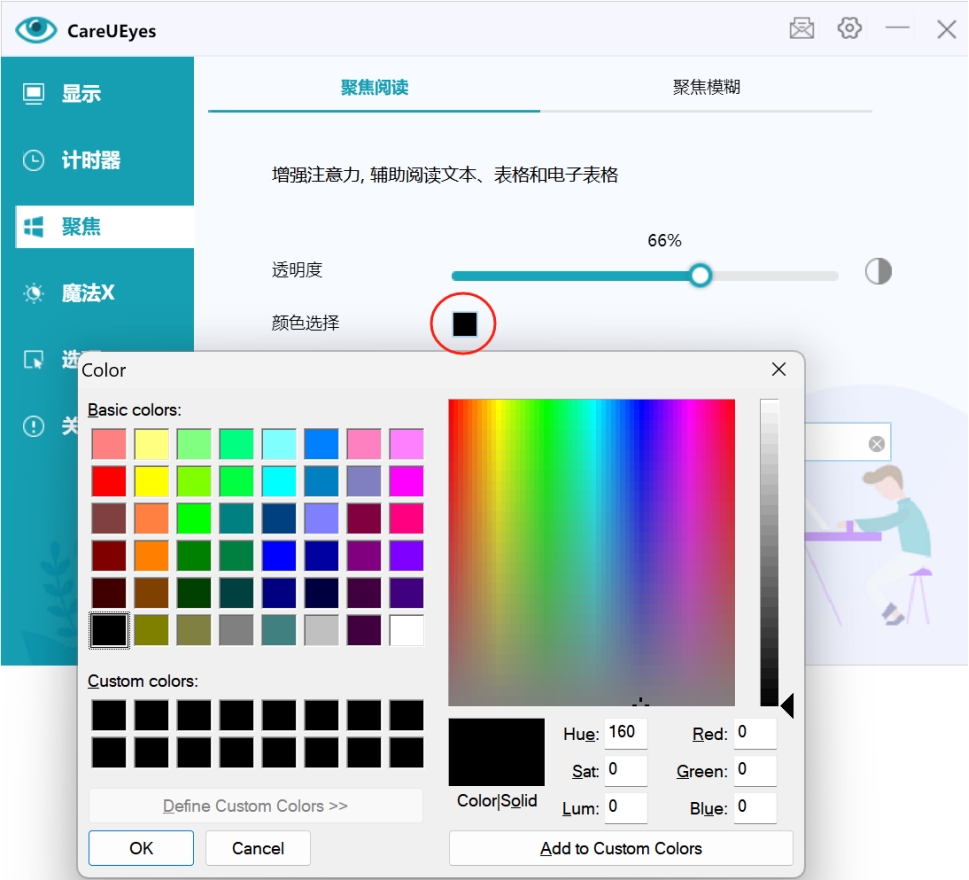Screen dimensions: 969x880
Task: Choose the white basic color swatch
Action: (406, 630)
